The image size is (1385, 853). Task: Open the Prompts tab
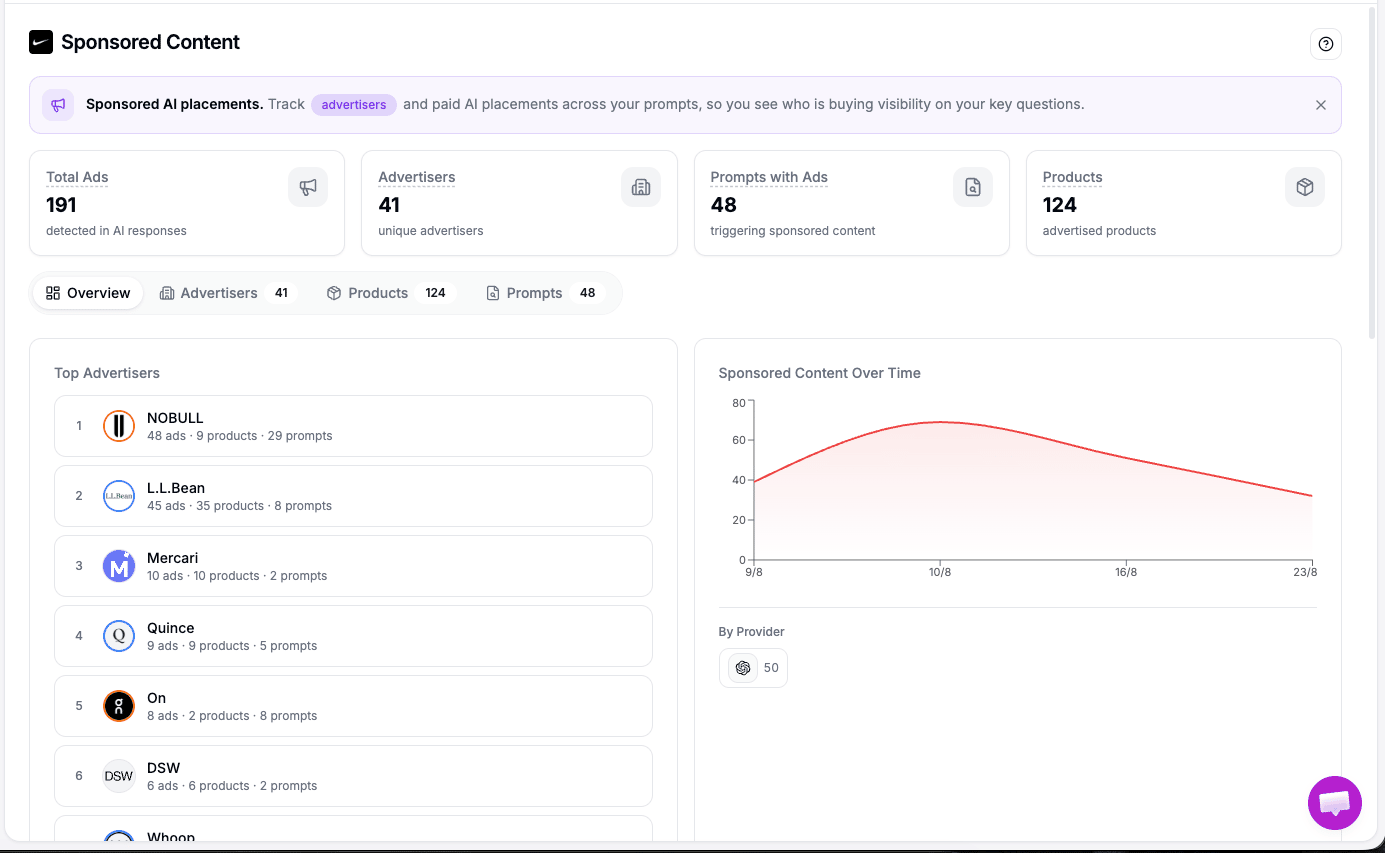click(543, 293)
